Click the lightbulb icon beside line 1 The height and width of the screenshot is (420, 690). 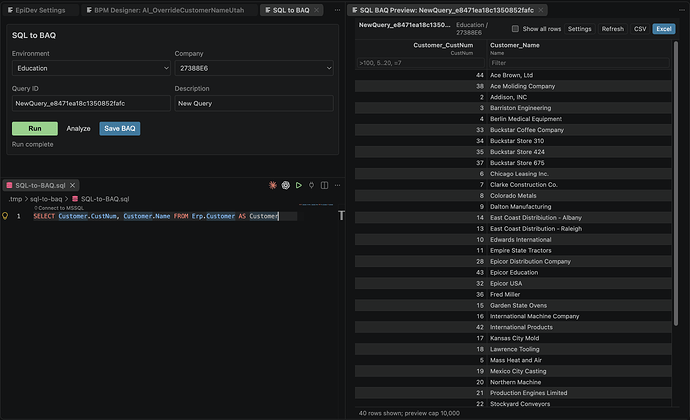(5, 216)
